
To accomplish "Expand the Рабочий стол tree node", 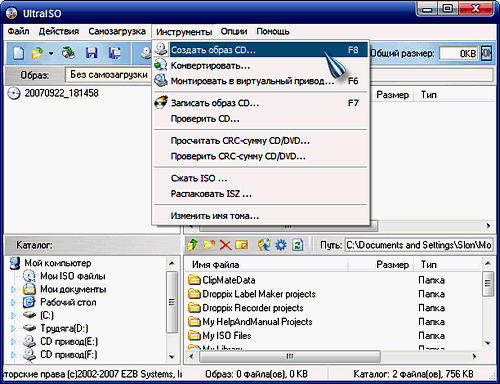I will pyautogui.click(x=13, y=302).
